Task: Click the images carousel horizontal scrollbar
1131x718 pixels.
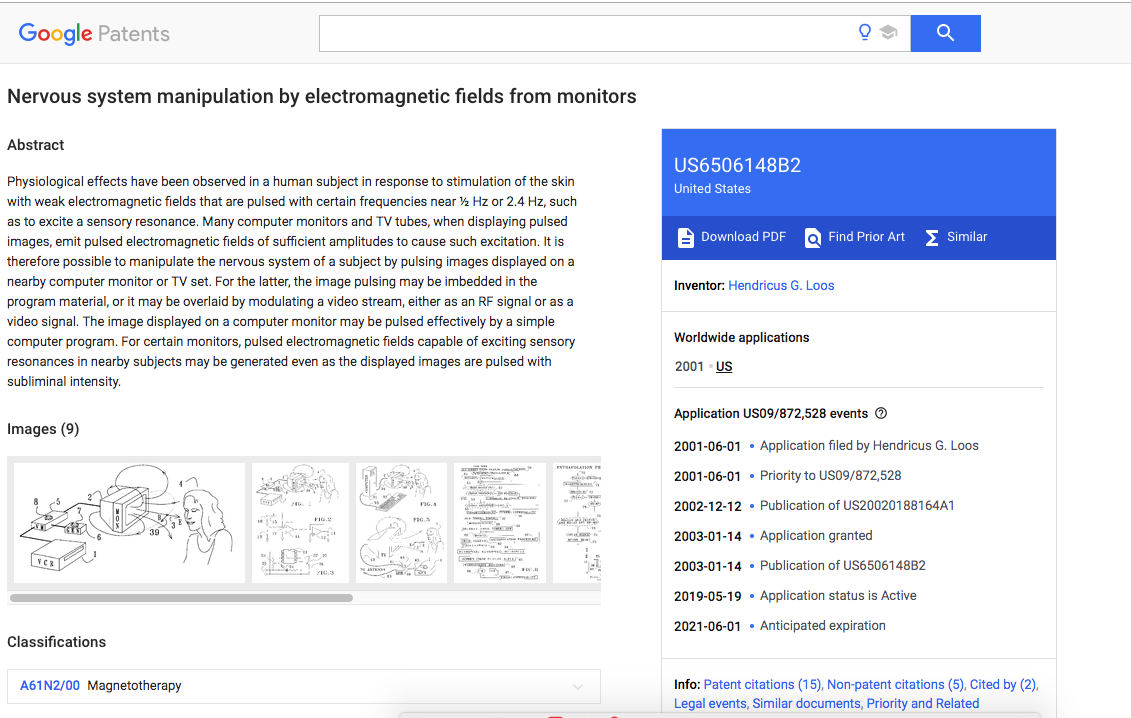Action: point(181,597)
